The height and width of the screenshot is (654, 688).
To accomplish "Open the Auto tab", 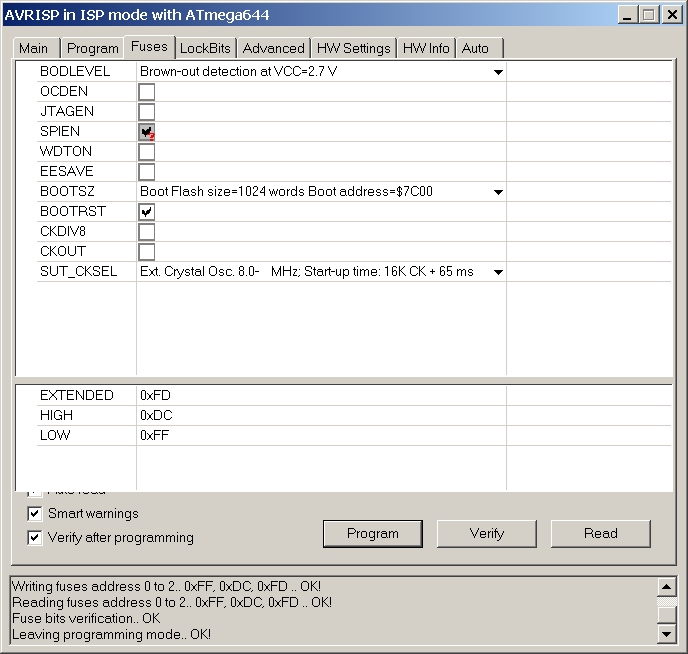I will pyautogui.click(x=479, y=48).
